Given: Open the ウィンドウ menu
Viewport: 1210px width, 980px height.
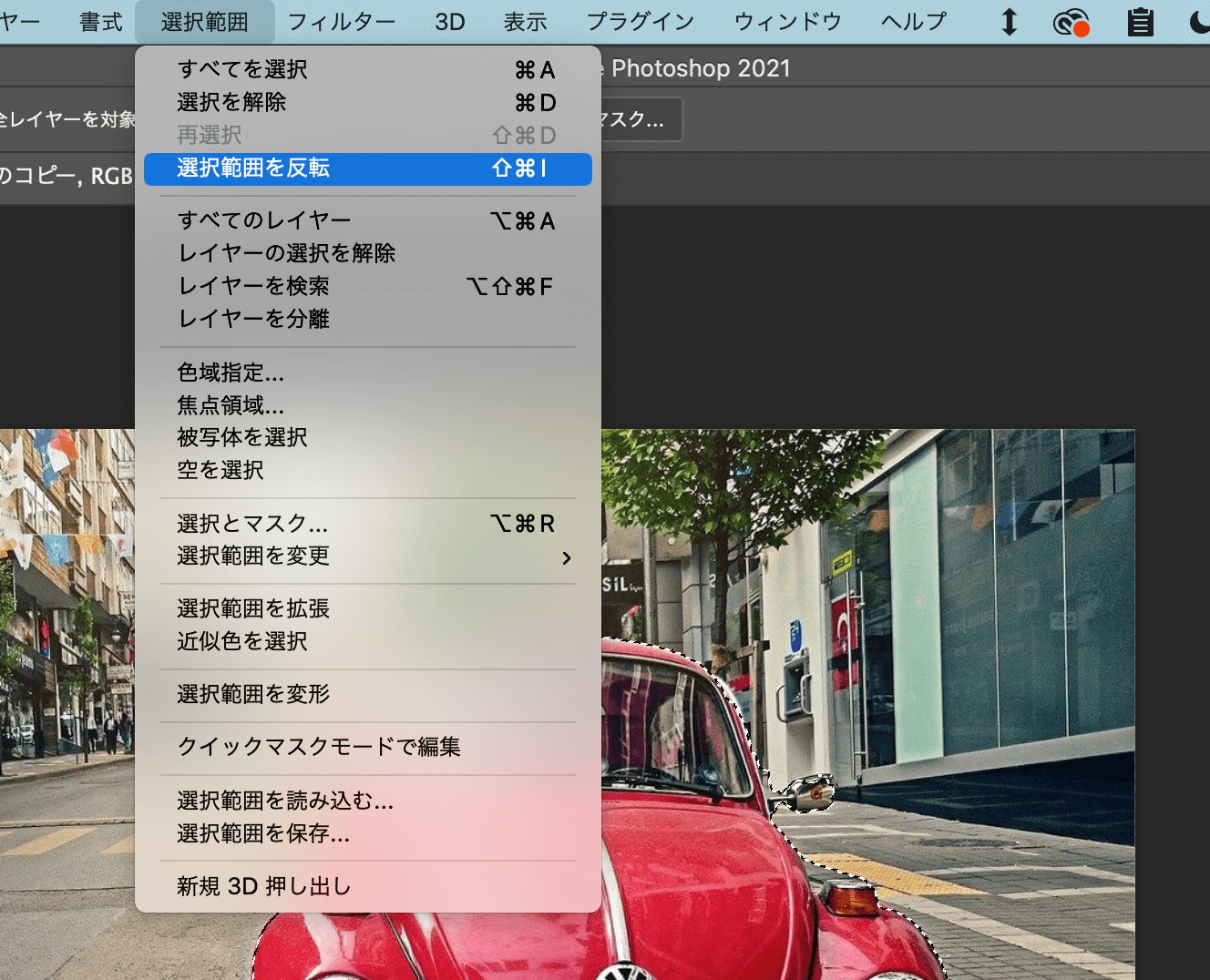Looking at the screenshot, I should coord(788,22).
